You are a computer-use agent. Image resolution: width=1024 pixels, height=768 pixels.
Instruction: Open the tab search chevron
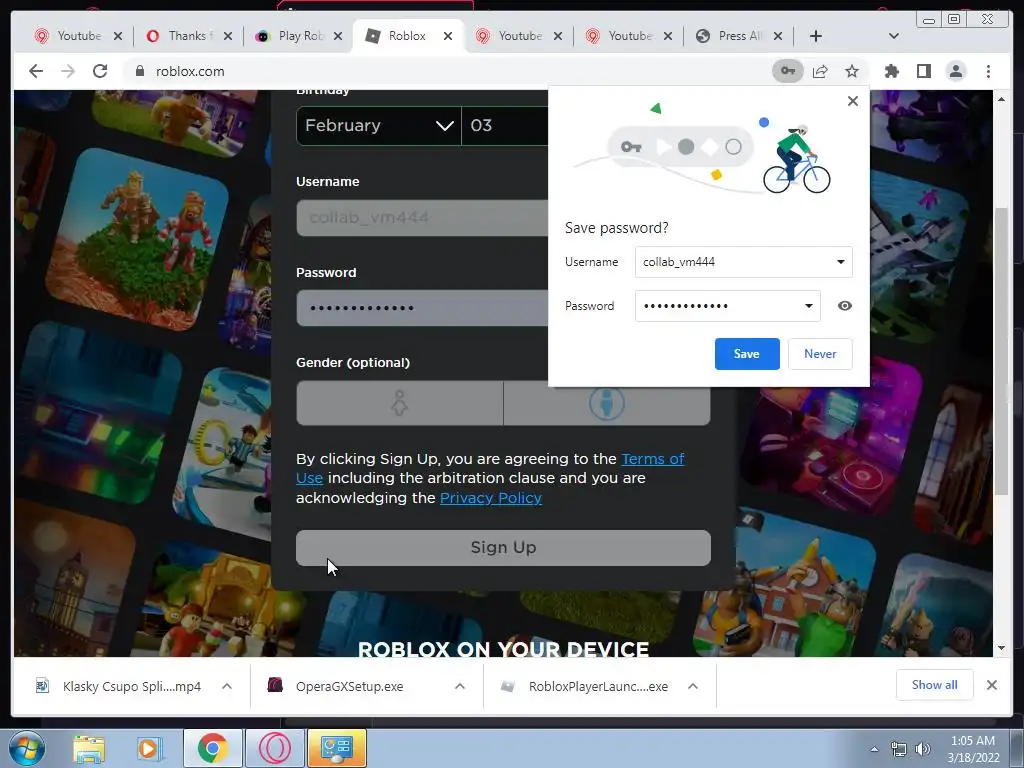pyautogui.click(x=894, y=36)
